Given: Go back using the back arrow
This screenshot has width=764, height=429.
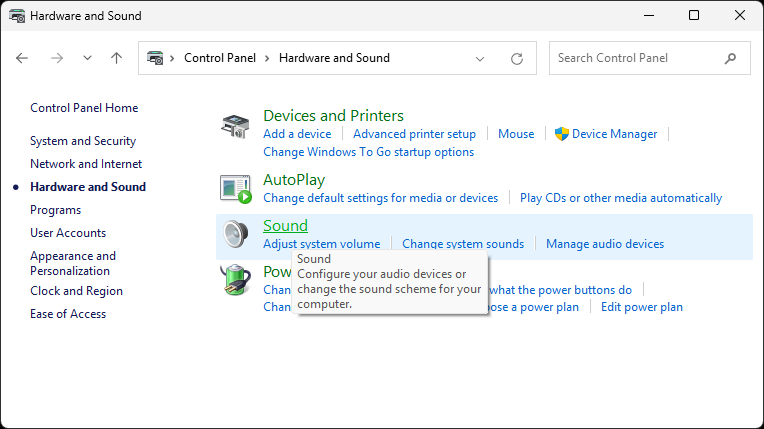Looking at the screenshot, I should click(23, 58).
